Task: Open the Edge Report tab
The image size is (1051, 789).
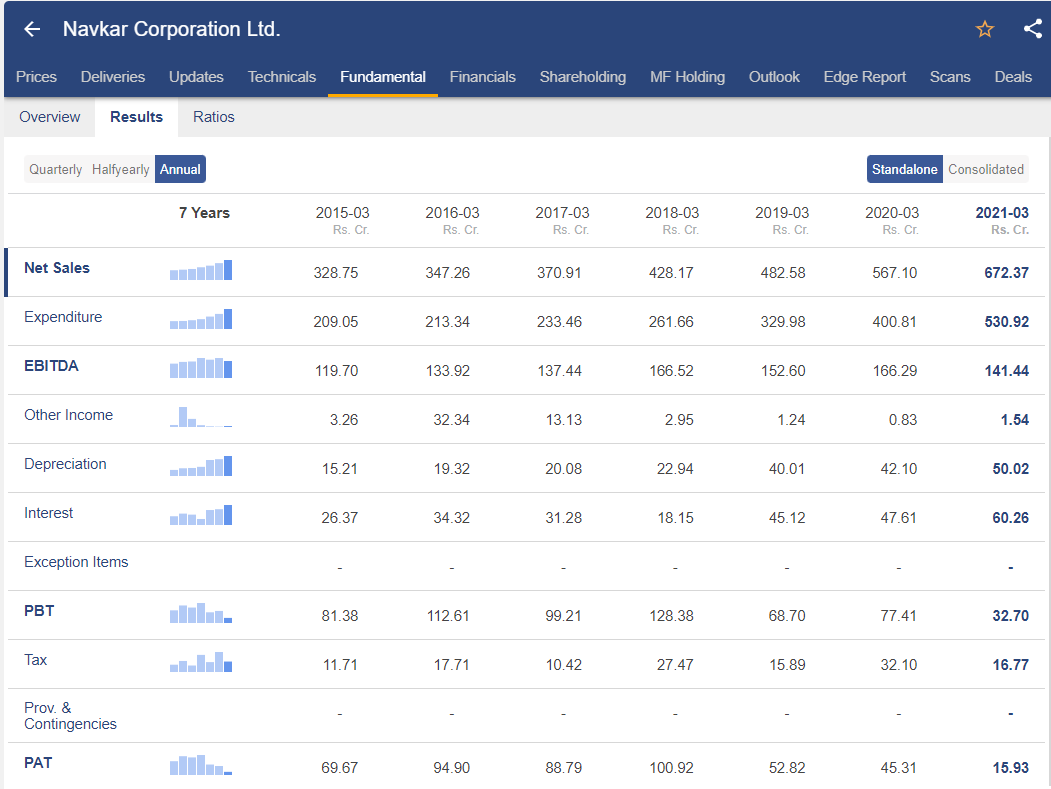Action: 865,76
